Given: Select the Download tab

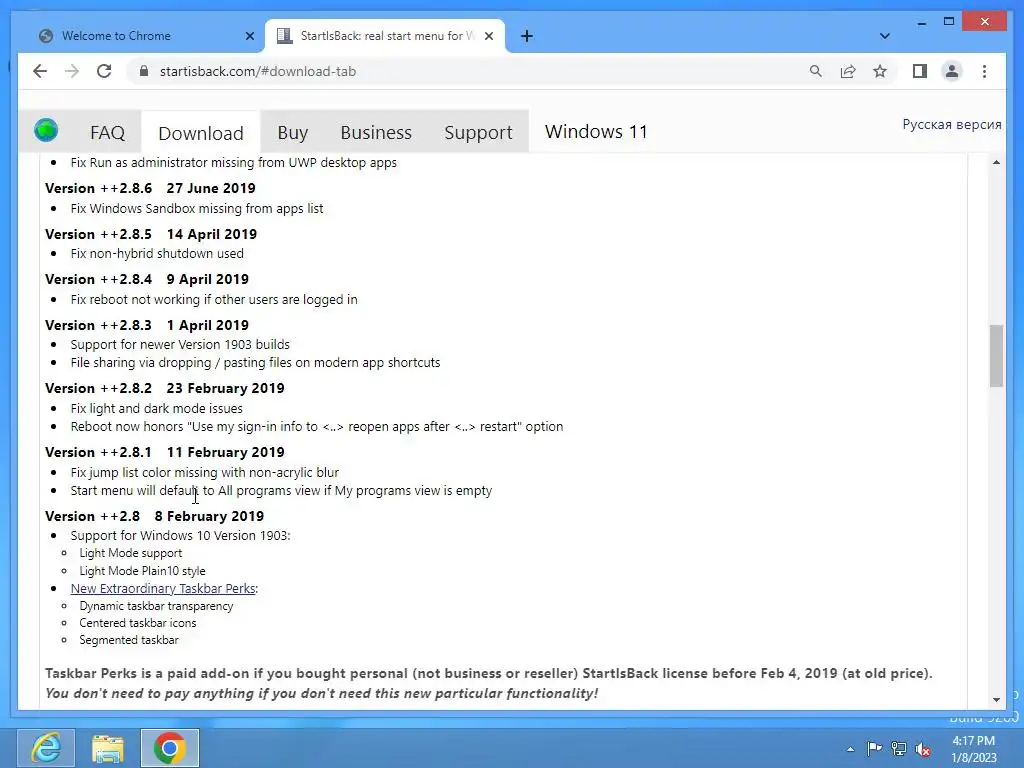Looking at the screenshot, I should [x=200, y=133].
